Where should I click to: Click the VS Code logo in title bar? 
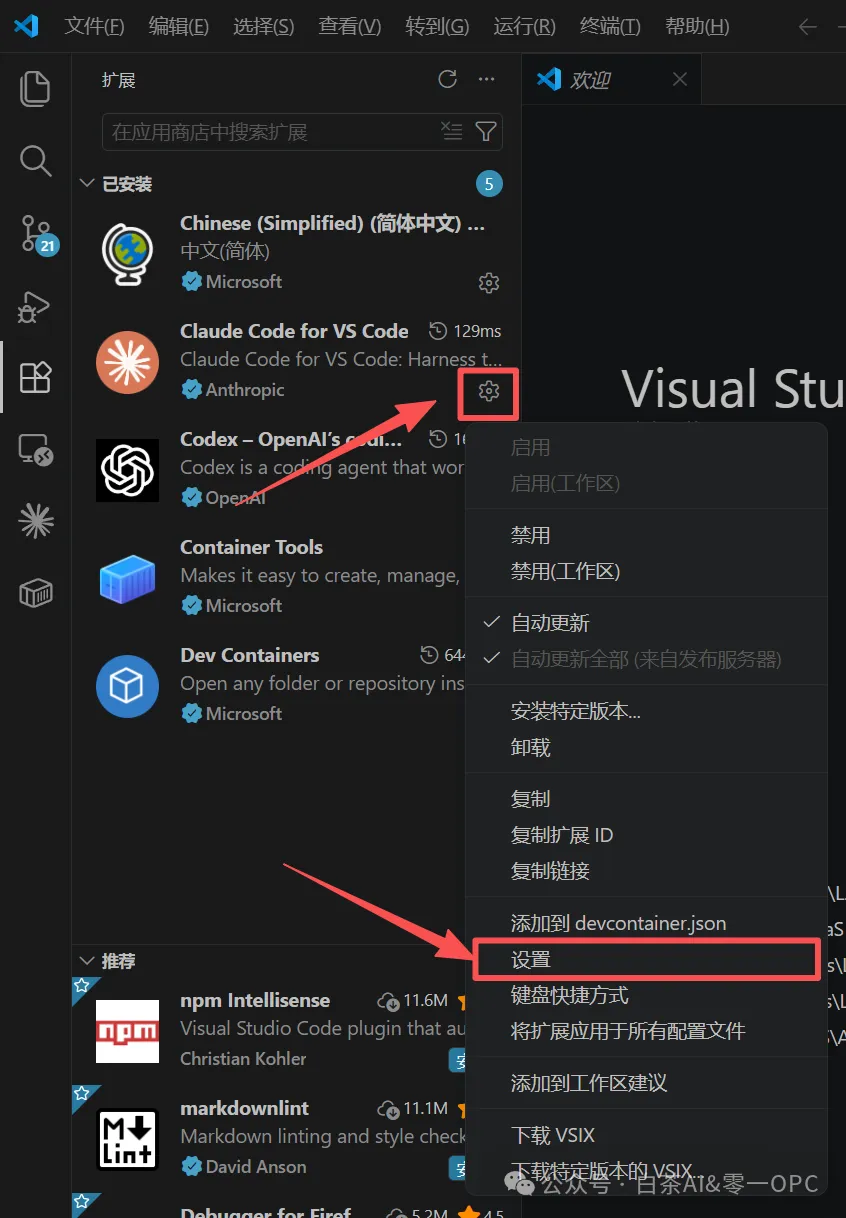point(26,26)
